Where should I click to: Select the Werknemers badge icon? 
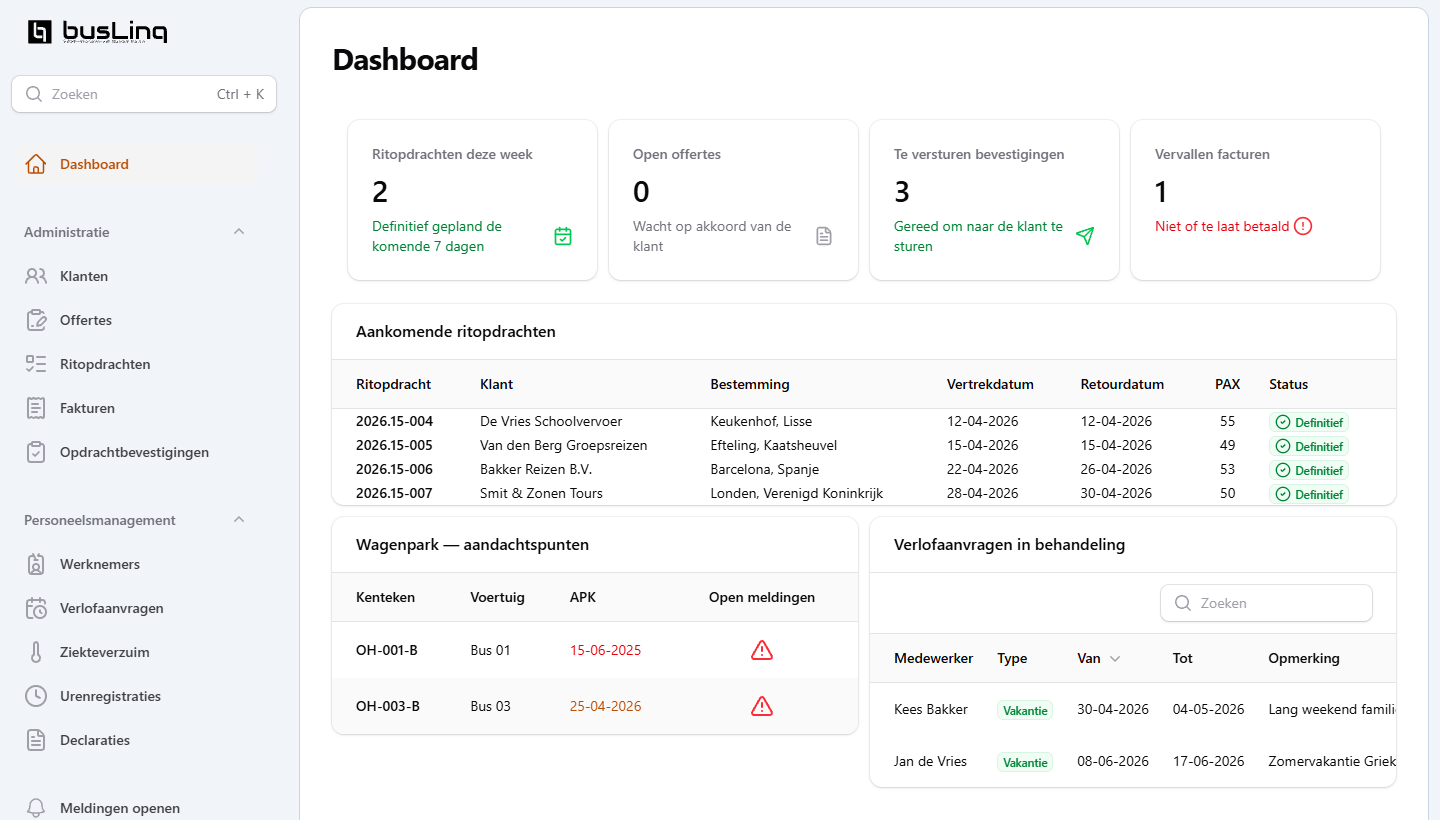(x=35, y=564)
